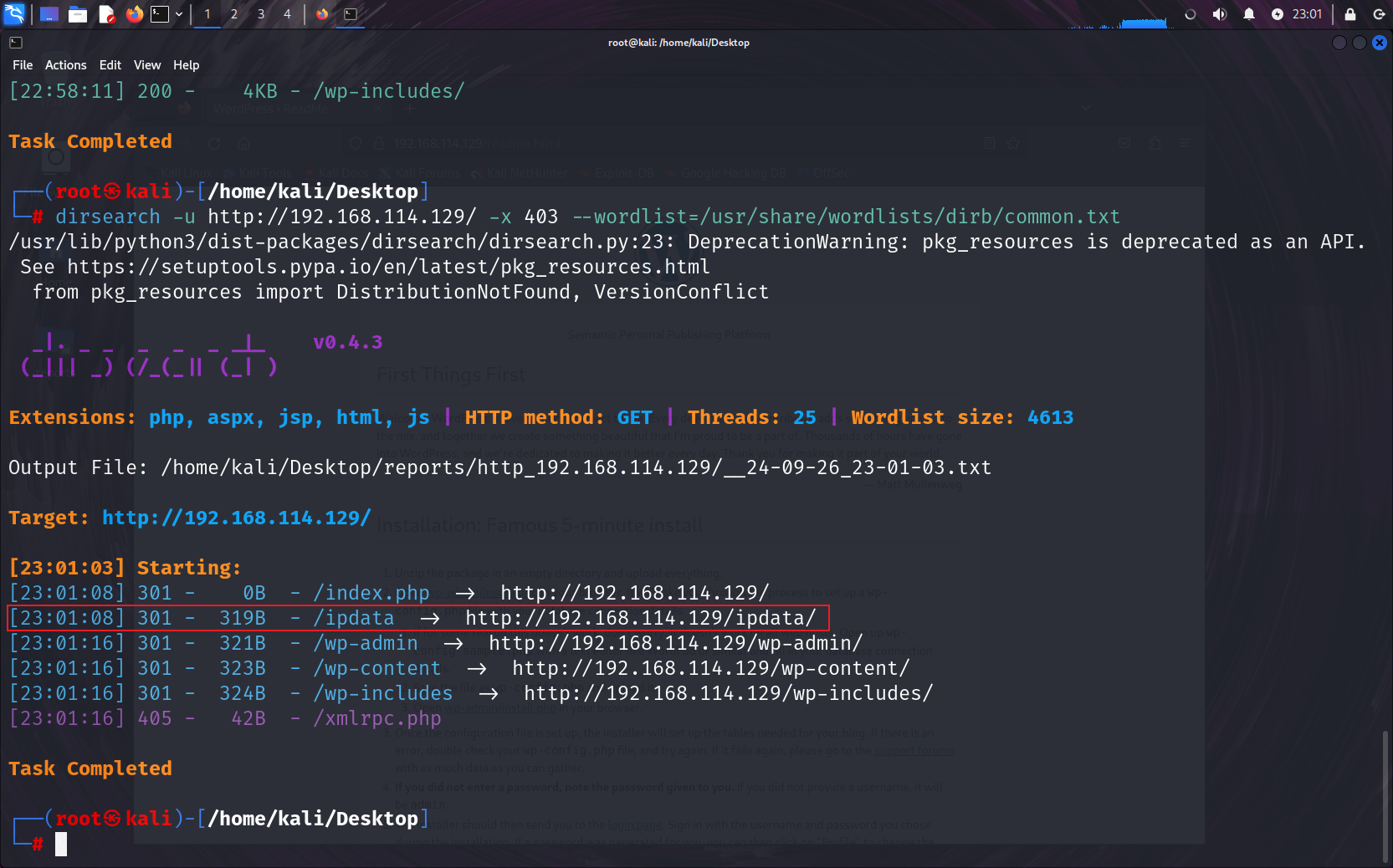1393x868 pixels.
Task: Launch terminal emulator from the panel launcher
Action: tap(160, 14)
